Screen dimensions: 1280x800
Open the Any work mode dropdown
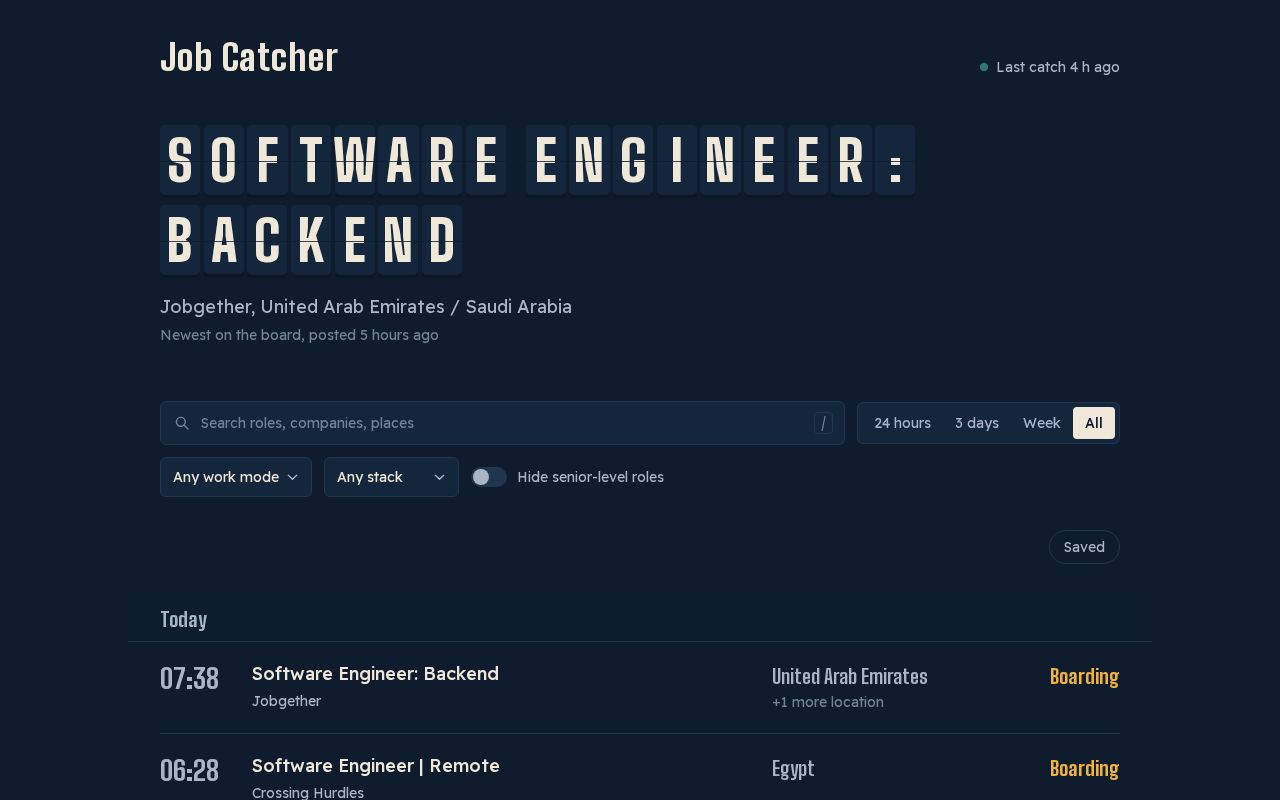click(x=236, y=477)
